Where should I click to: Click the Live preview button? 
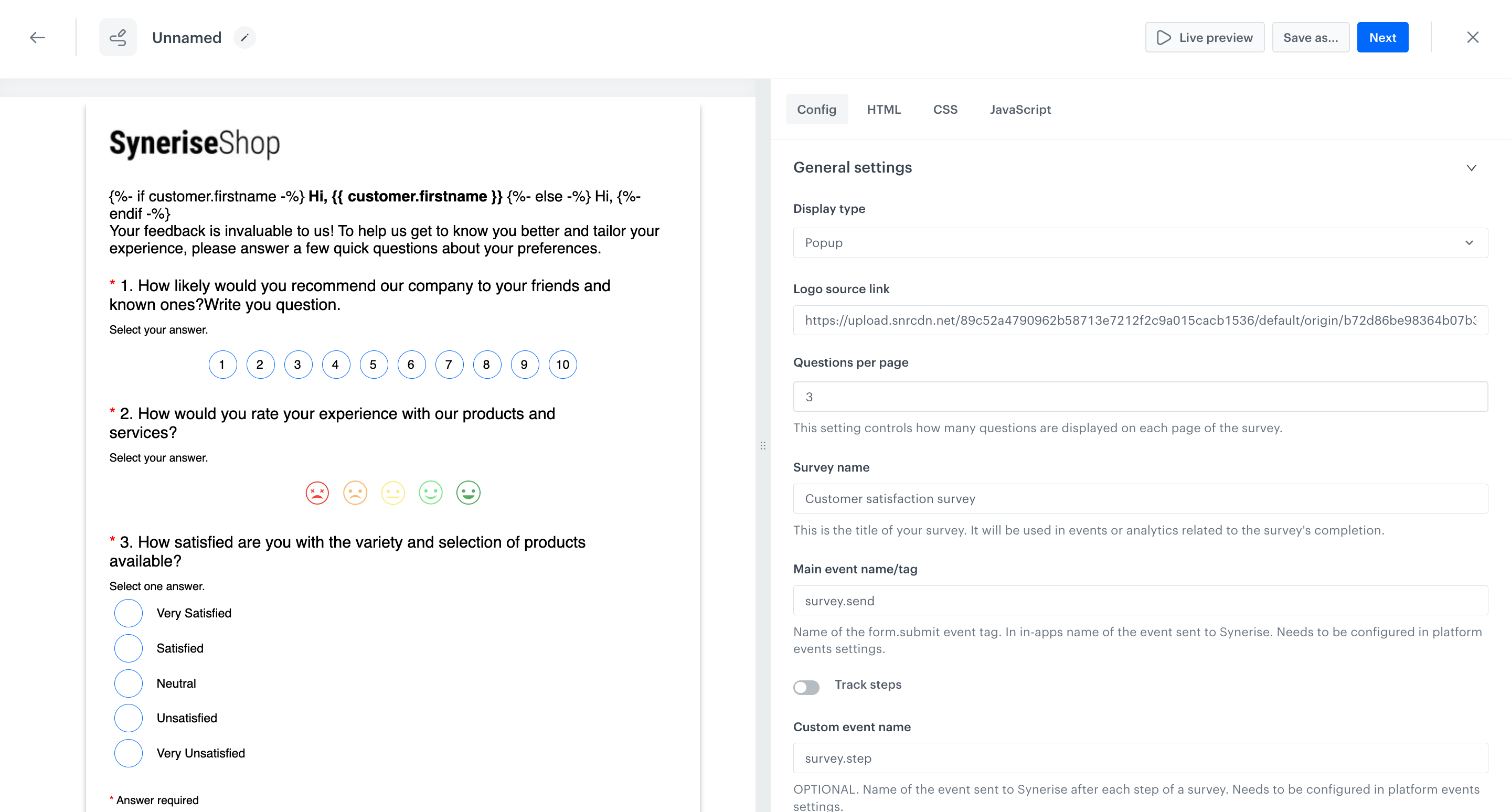(1205, 38)
